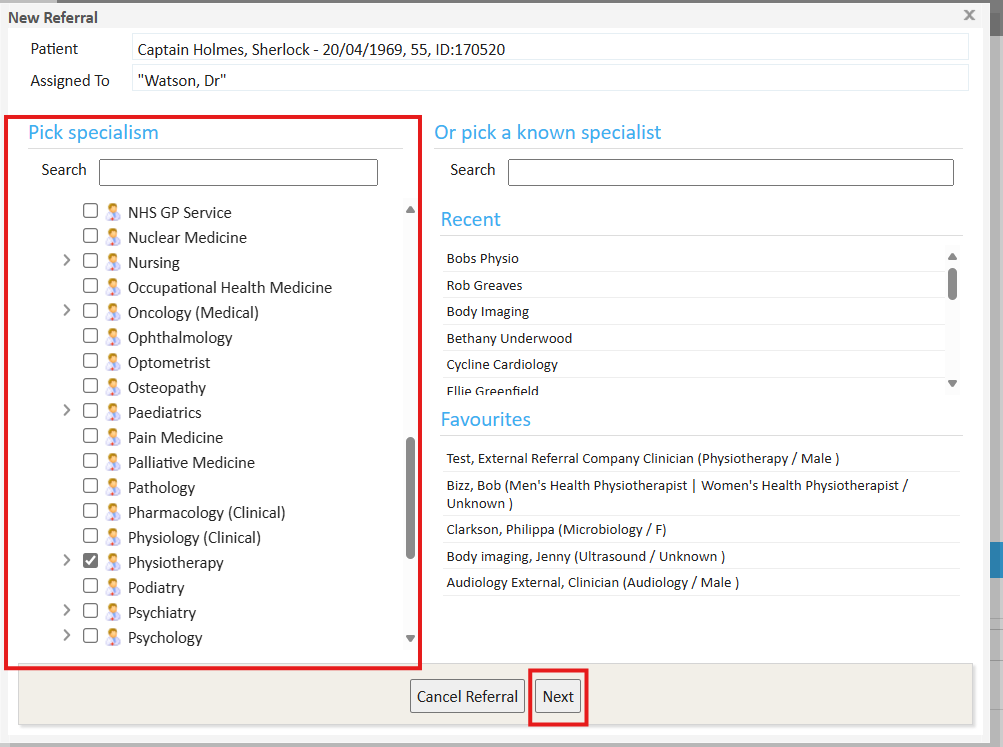The image size is (1003, 747).
Task: Uncheck the Physiotherapy checkbox
Action: tap(90, 561)
